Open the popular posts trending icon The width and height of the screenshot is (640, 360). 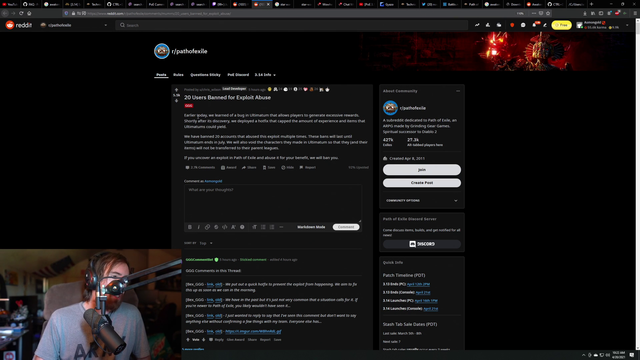477,25
